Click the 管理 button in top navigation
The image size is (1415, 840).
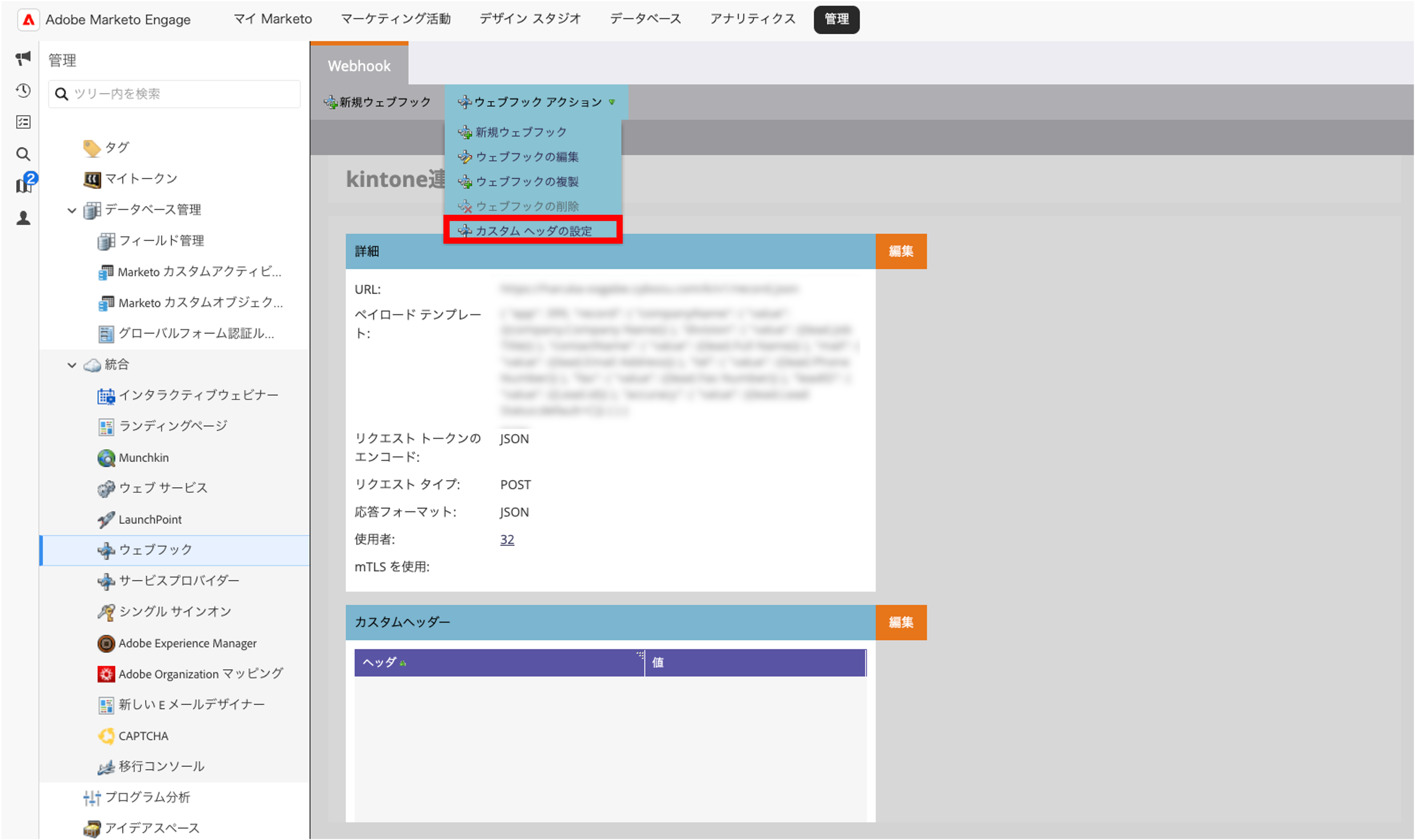pos(836,20)
